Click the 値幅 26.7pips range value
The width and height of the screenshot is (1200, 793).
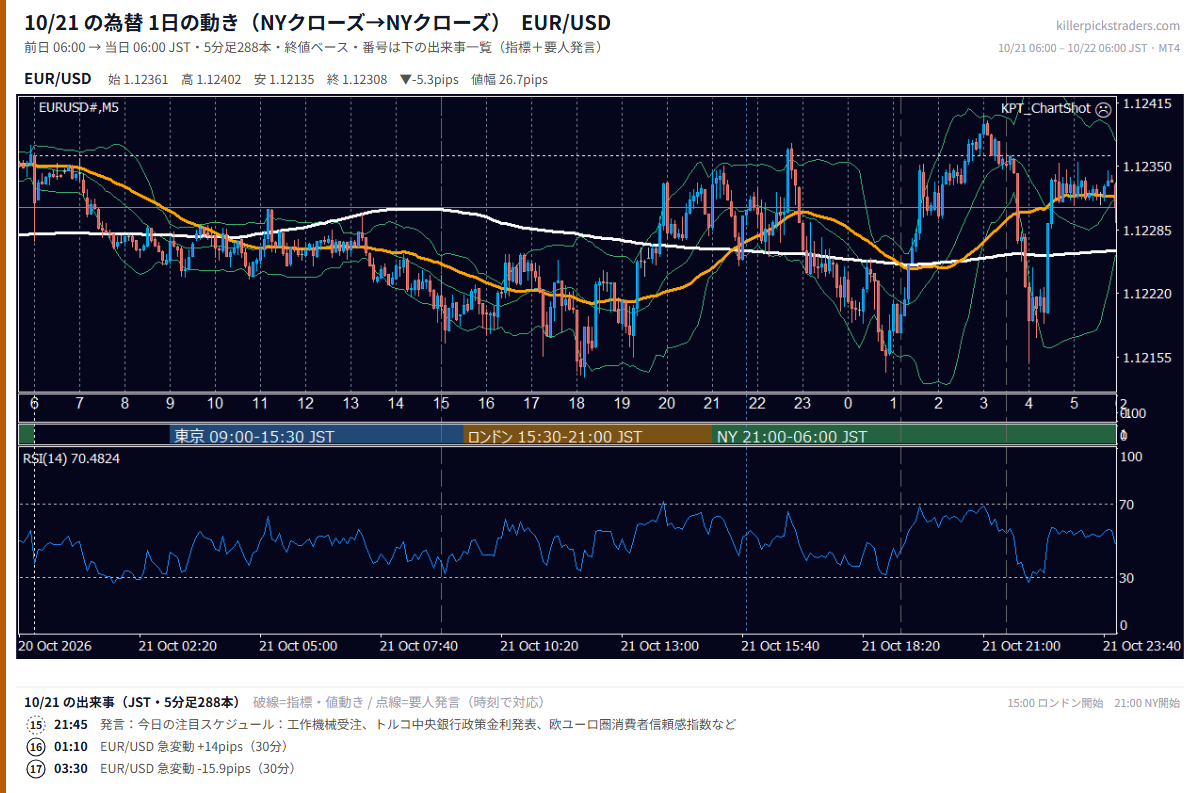(x=509, y=79)
